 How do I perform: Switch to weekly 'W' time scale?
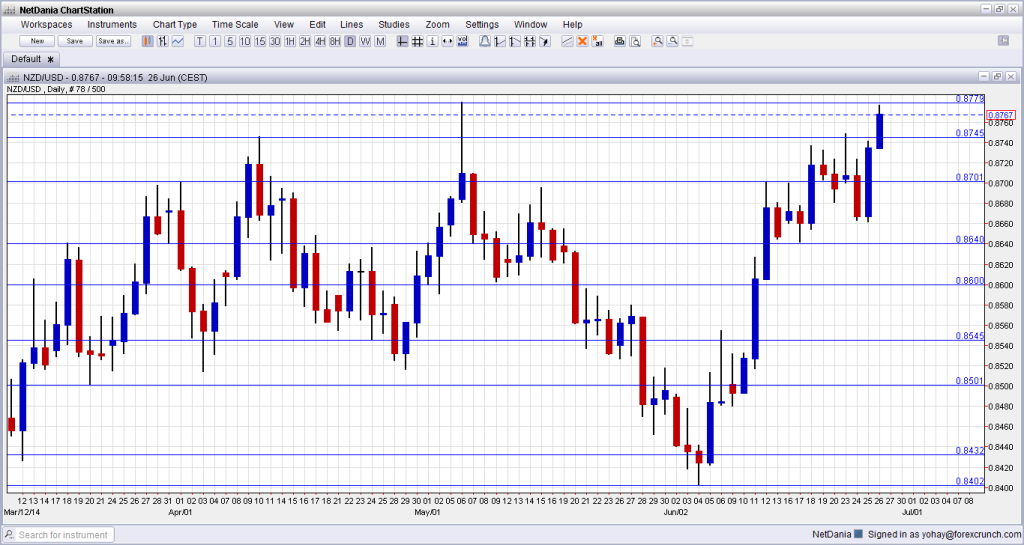(365, 41)
